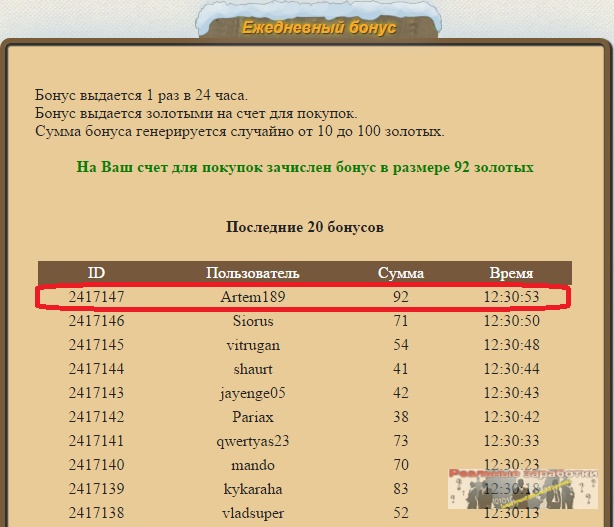Click the Время column header
The height and width of the screenshot is (527, 614).
pos(511,273)
